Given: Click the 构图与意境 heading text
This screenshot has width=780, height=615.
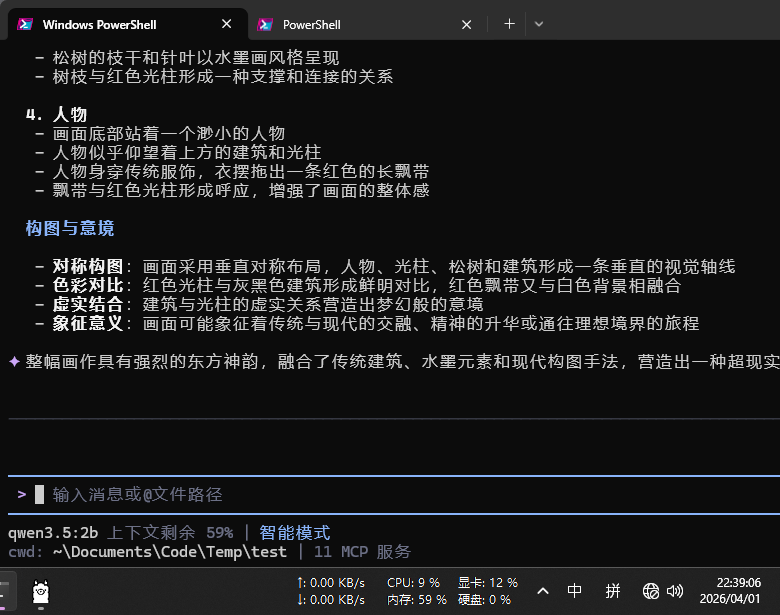Looking at the screenshot, I should coord(70,228).
